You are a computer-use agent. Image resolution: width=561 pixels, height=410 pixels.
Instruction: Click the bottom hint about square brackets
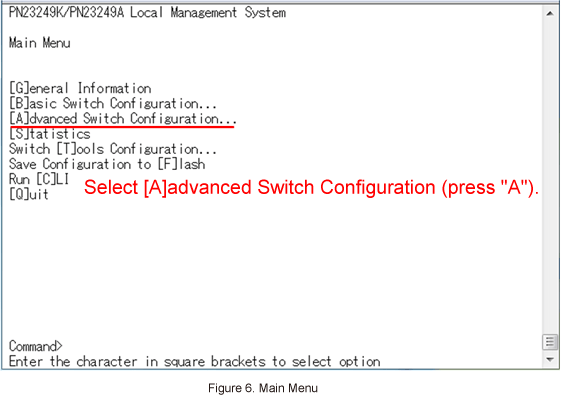click(x=195, y=361)
